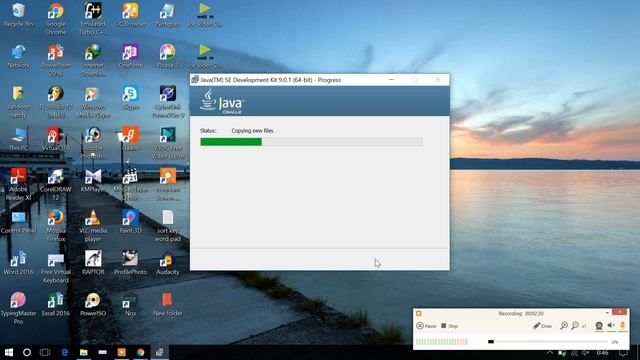Toggle the webcam in the recorder
This screenshot has height=360, width=640.
599,325
